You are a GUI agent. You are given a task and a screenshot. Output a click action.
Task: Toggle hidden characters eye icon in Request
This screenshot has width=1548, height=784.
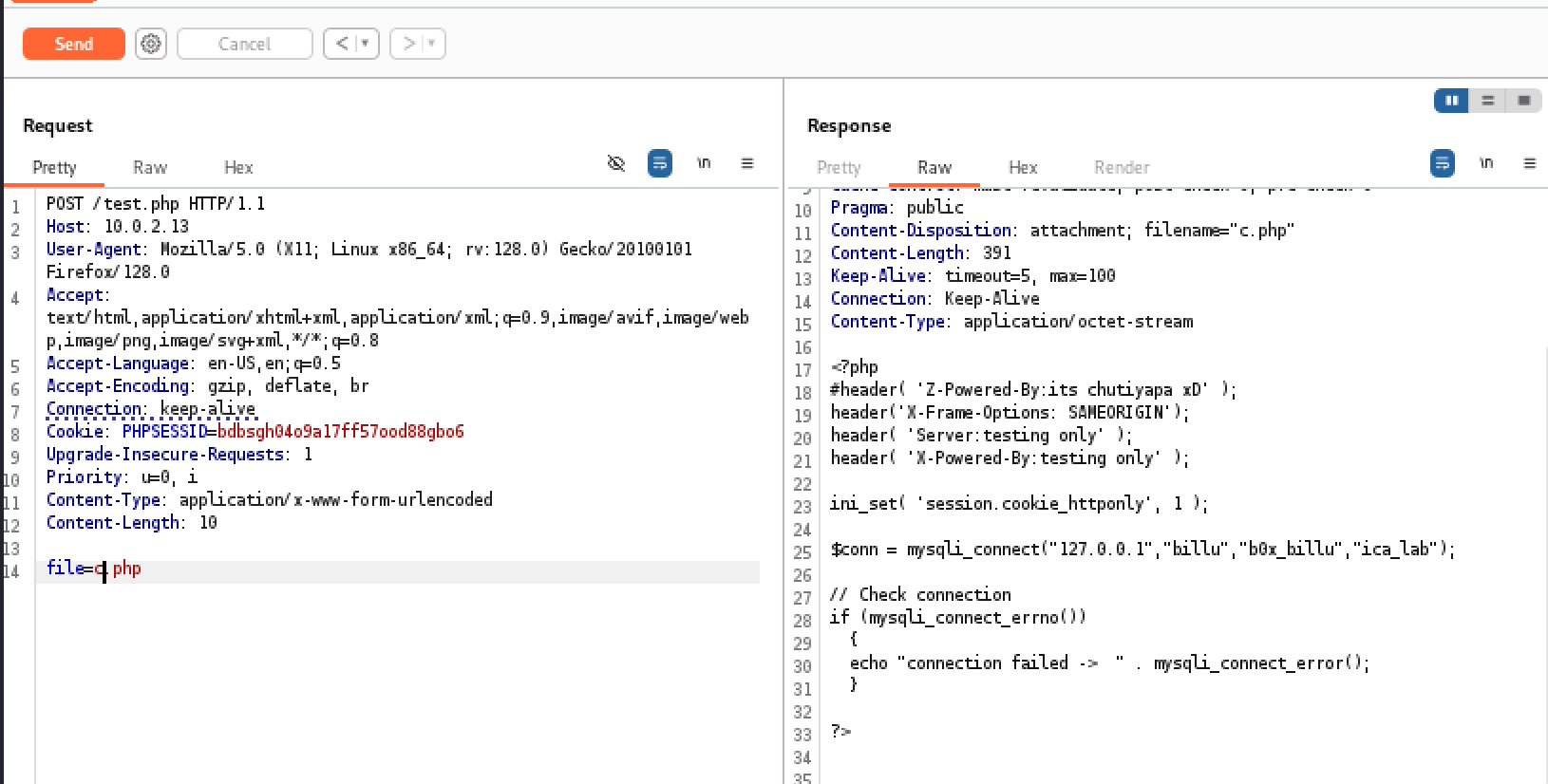(616, 163)
